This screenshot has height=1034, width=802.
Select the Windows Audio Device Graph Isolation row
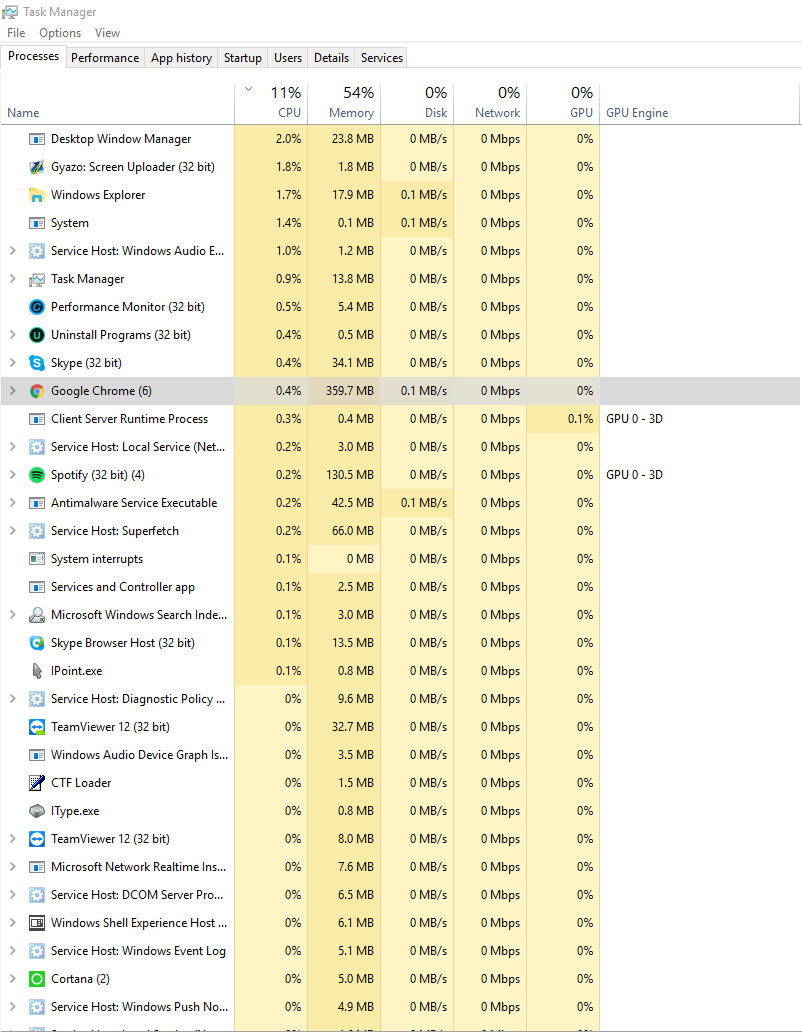point(401,755)
